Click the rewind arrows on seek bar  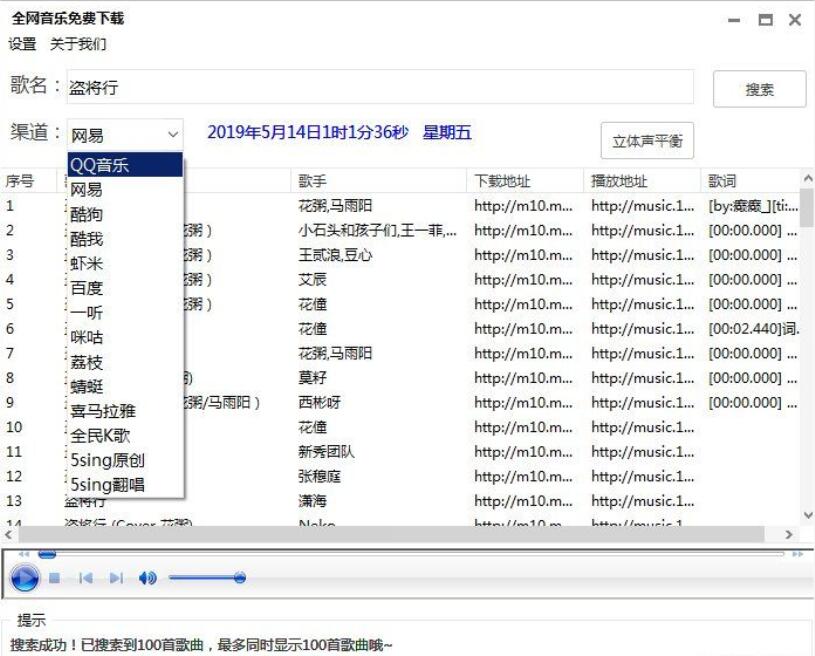(x=24, y=554)
